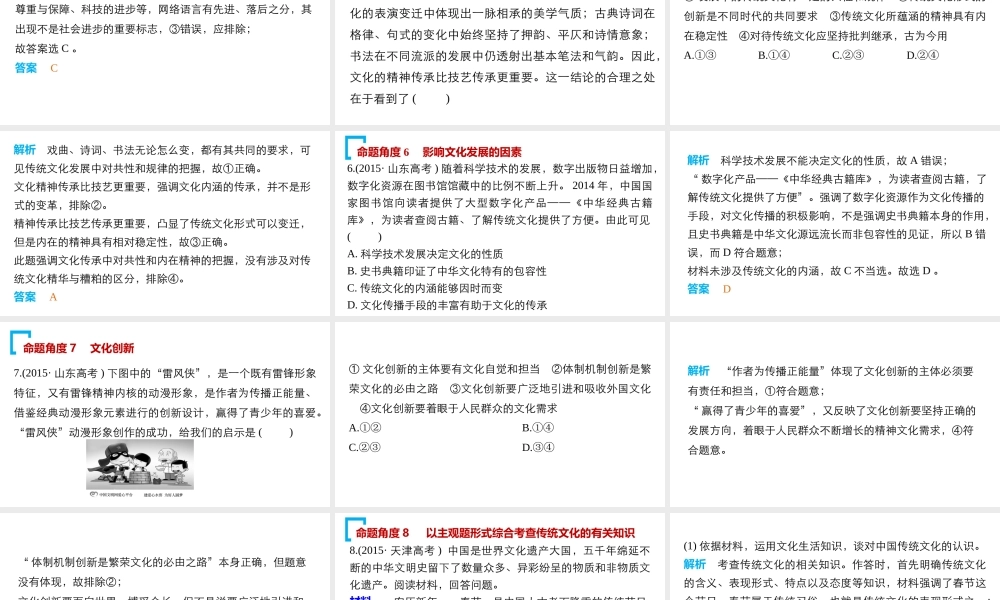Click statement "① 文化创新的主体要有文化自觉和担当"

pyautogui.click(x=445, y=369)
